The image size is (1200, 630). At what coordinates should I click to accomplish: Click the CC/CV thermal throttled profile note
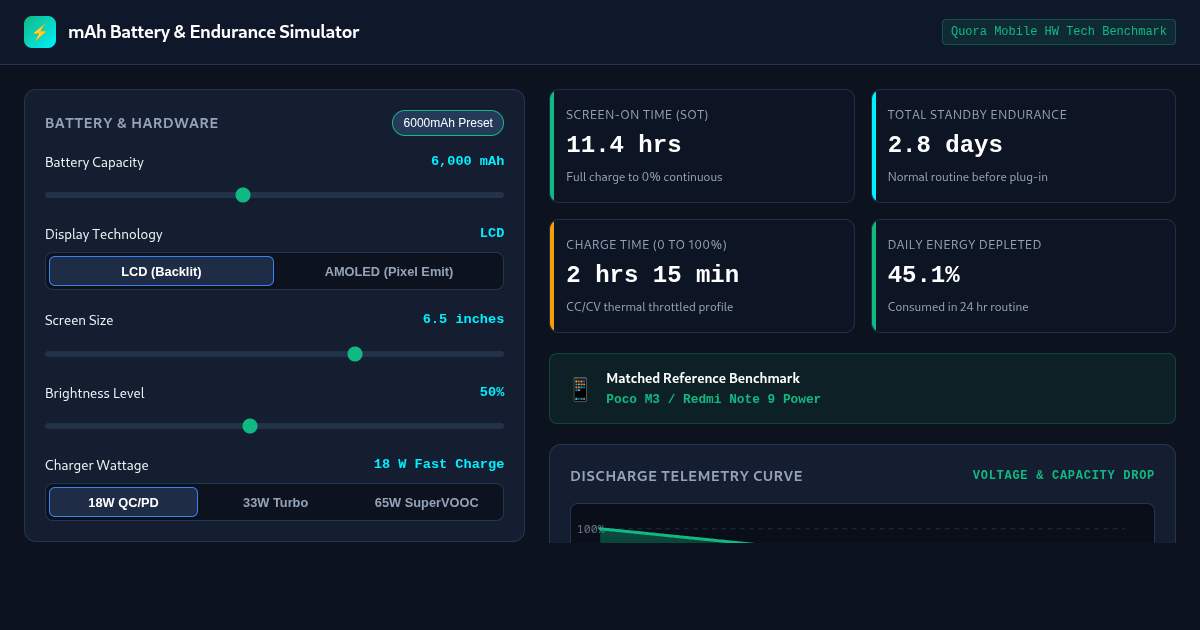point(649,307)
